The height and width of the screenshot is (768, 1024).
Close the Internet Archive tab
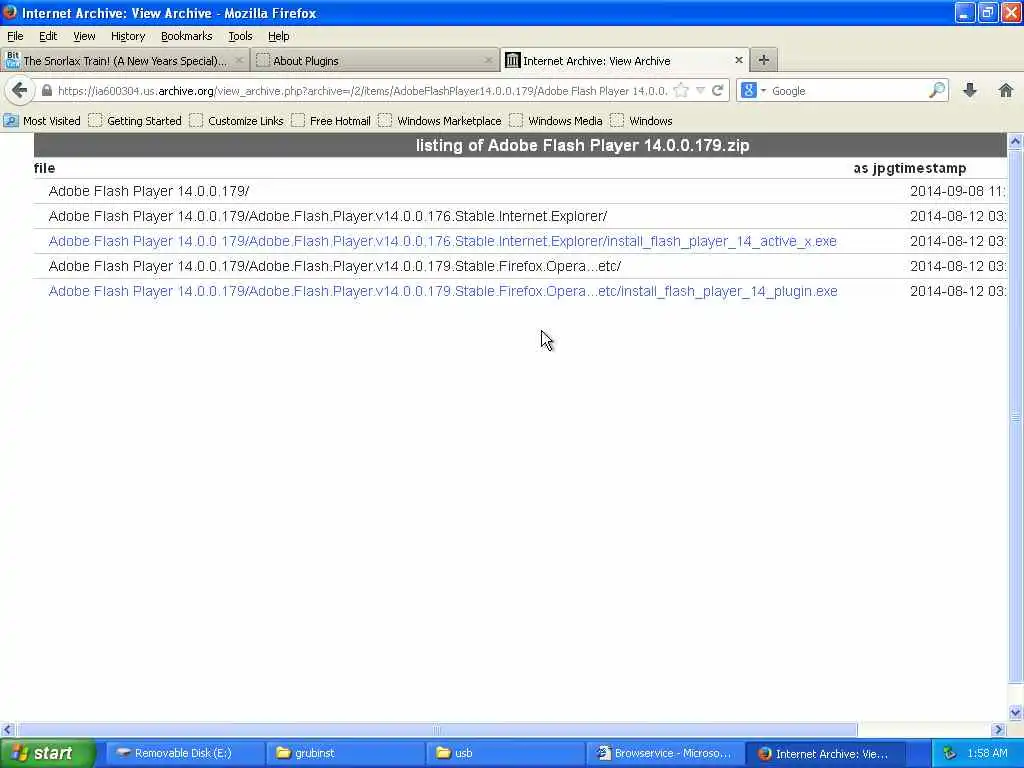point(739,60)
